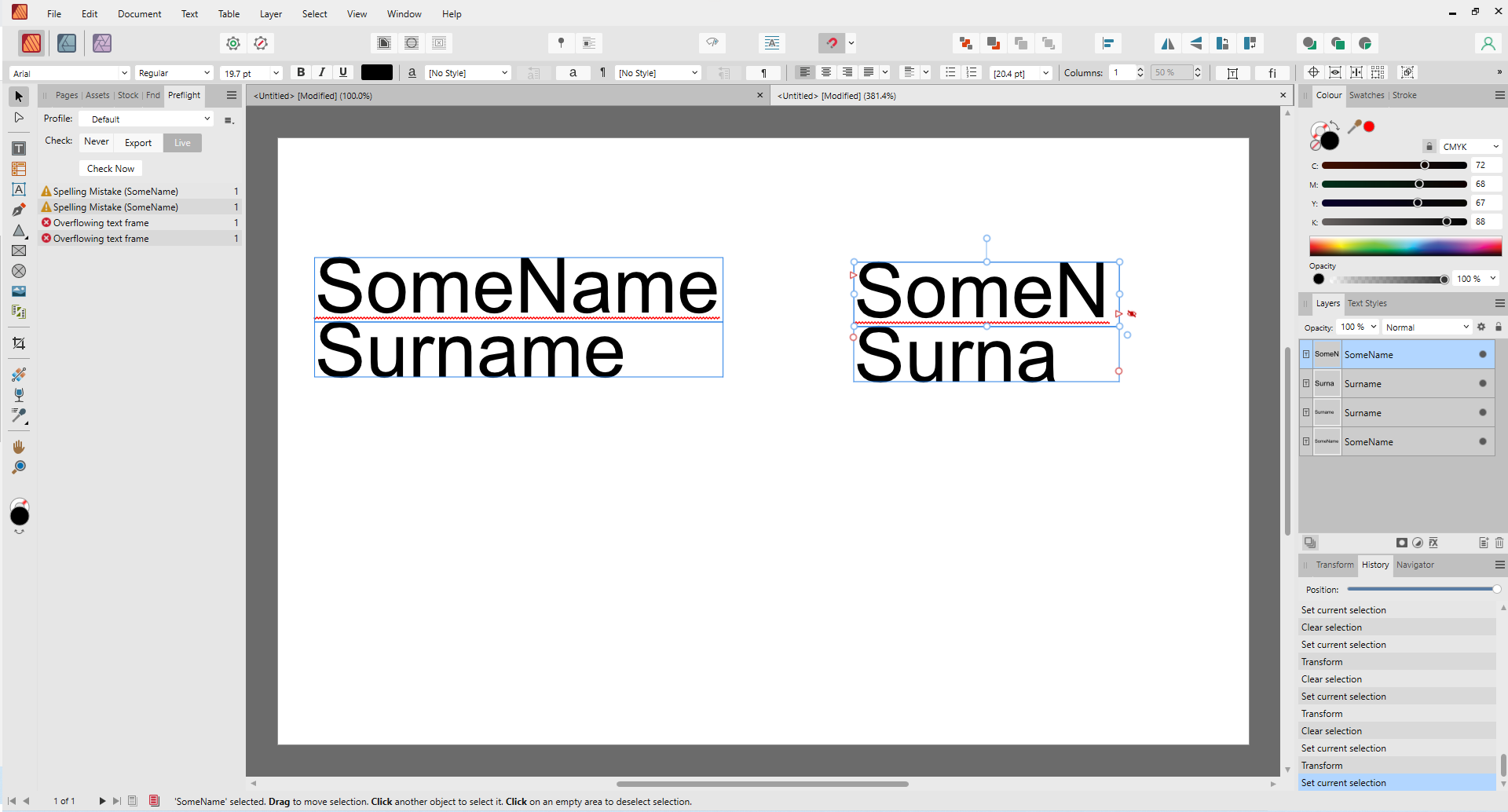
Task: Toggle visibility of top SomeName layer
Action: pyautogui.click(x=1483, y=354)
